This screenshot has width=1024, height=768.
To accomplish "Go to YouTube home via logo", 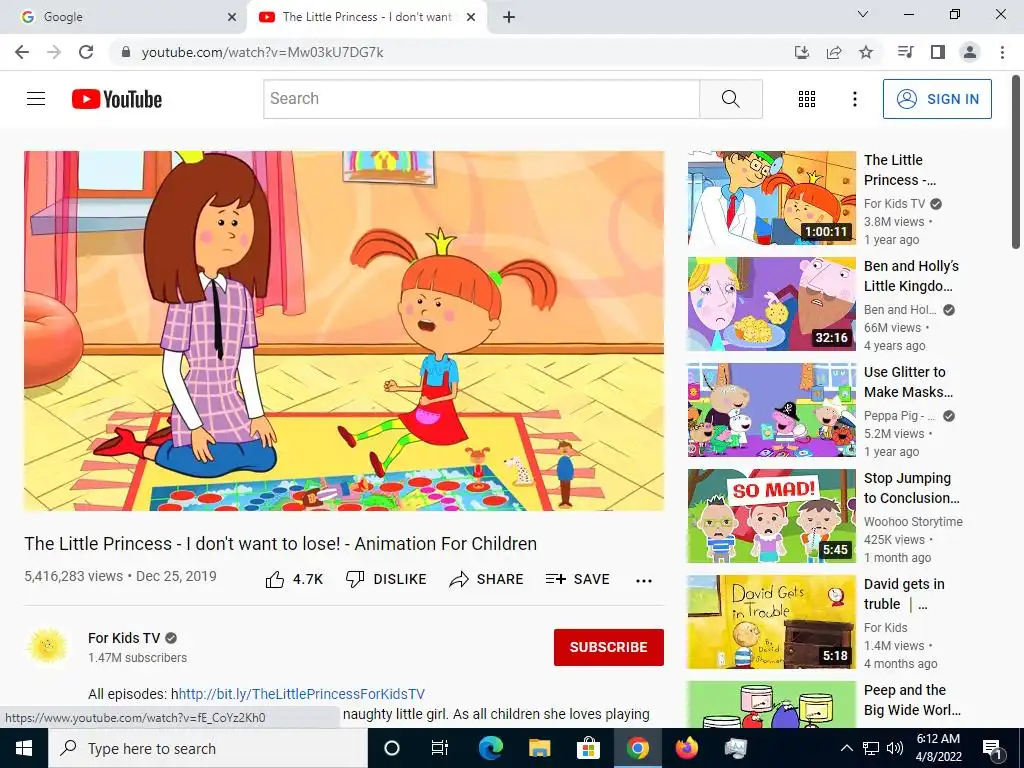I will (x=117, y=99).
